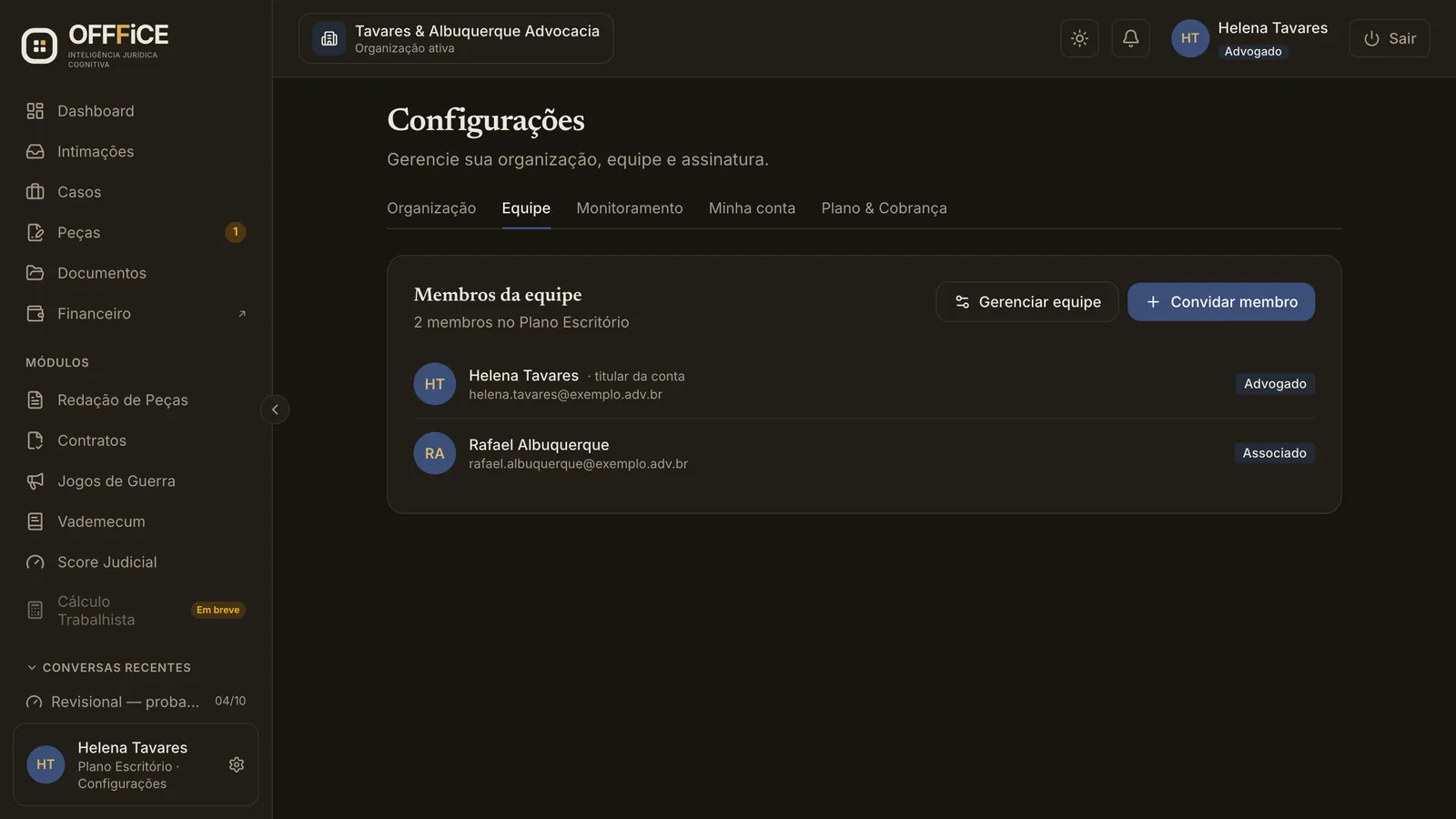Open settings gear in user card
The image size is (1456, 819).
[237, 764]
